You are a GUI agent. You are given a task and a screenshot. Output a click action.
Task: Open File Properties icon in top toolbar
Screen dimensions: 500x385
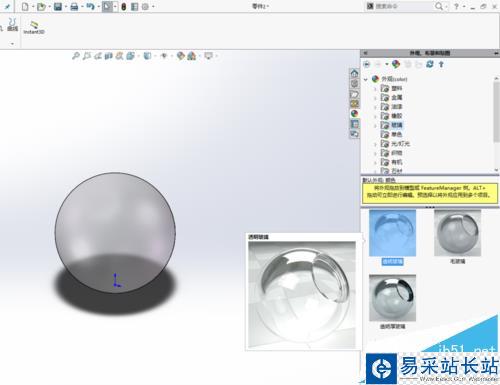pyautogui.click(x=134, y=6)
